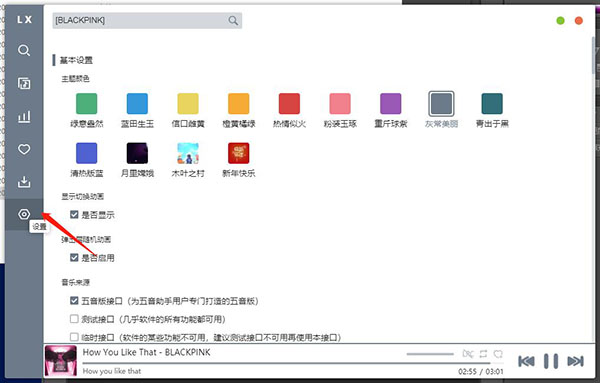
Task: Open the settings (设置) page
Action: tap(24, 214)
